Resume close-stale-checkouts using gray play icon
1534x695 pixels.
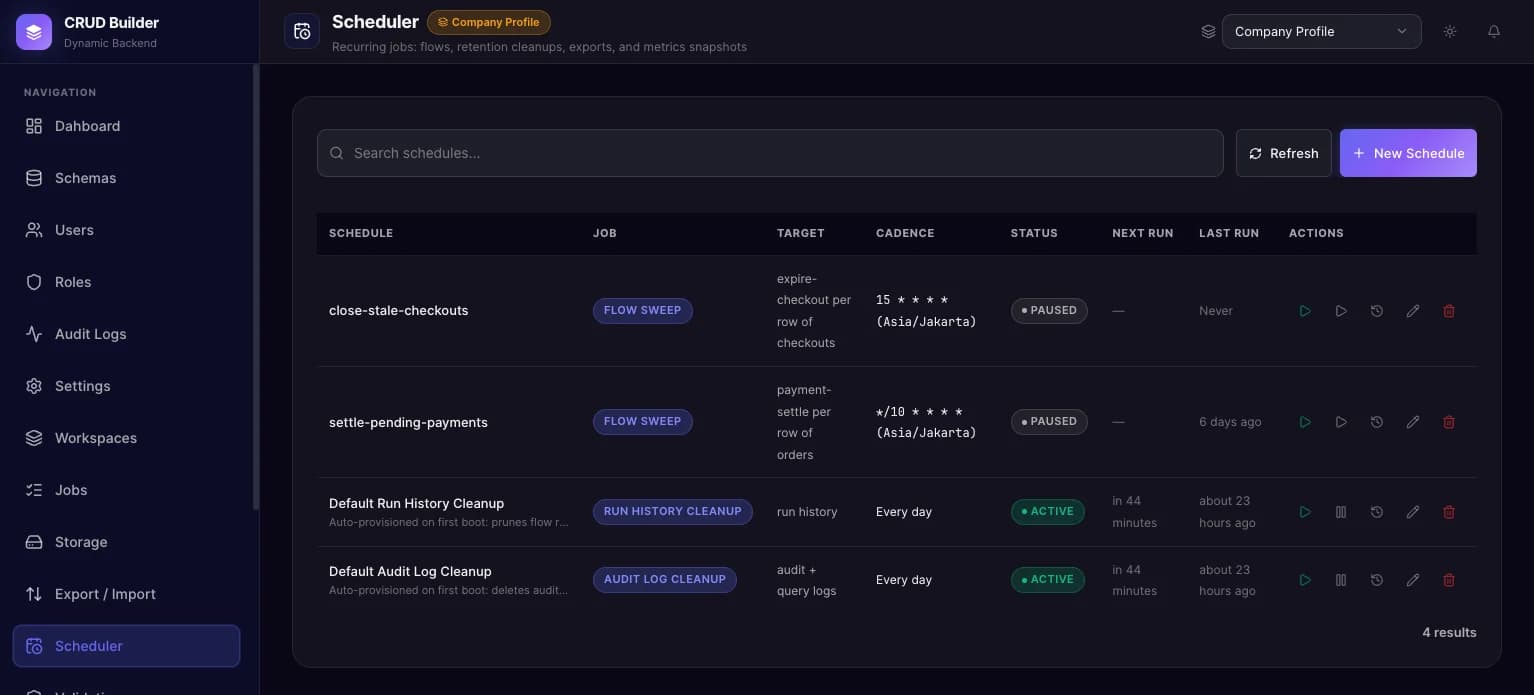click(x=1341, y=311)
